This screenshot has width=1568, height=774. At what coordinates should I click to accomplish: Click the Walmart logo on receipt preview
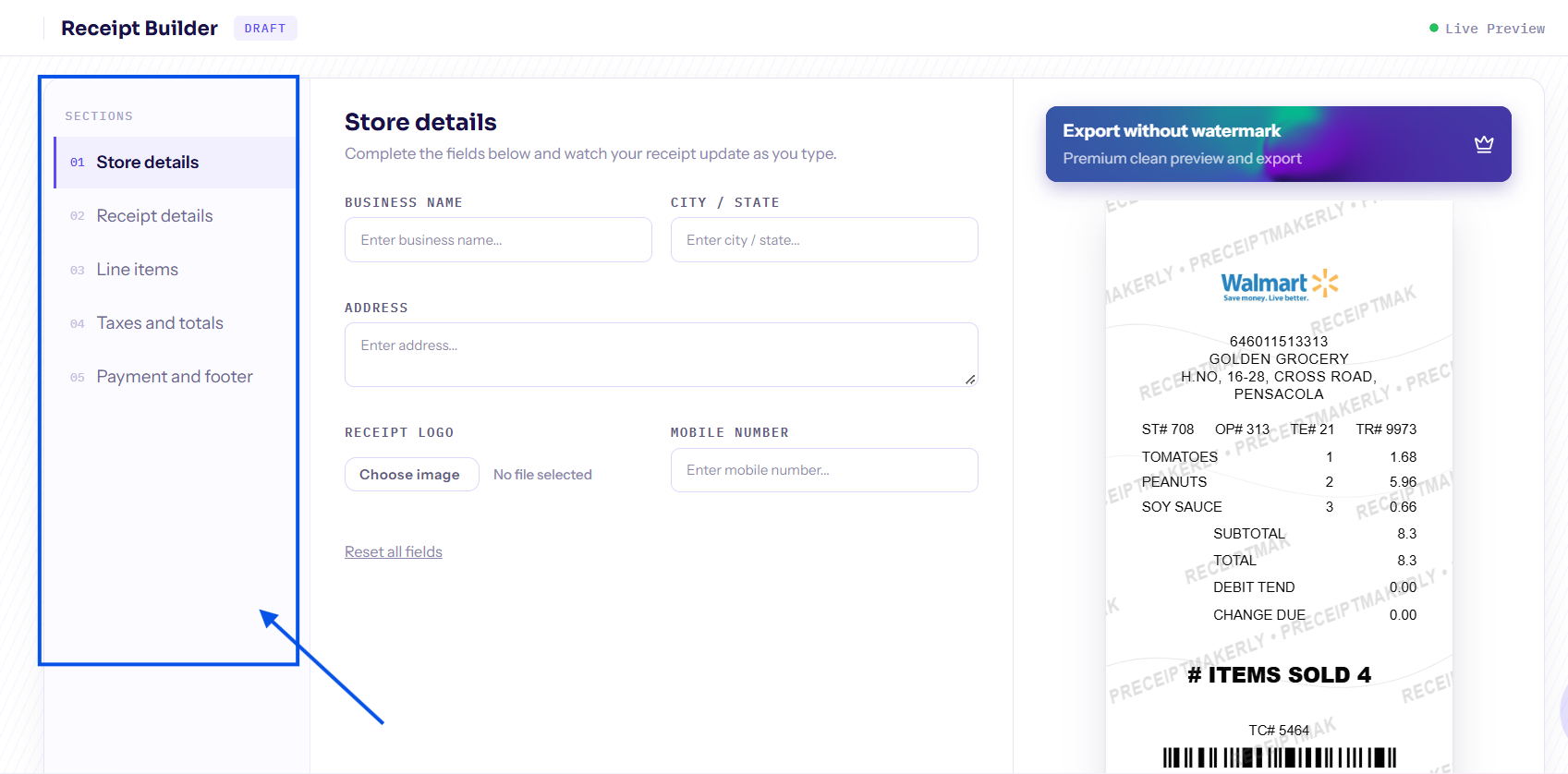coord(1280,284)
